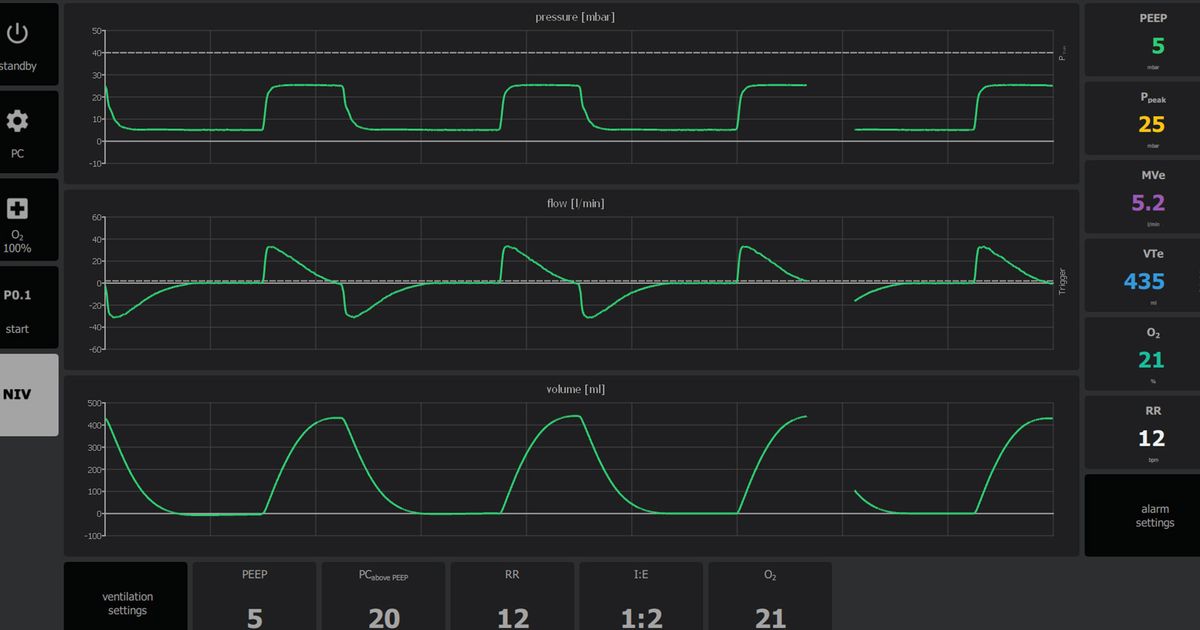The height and width of the screenshot is (630, 1200).
Task: Select the MVe reading panel
Action: [1142, 197]
